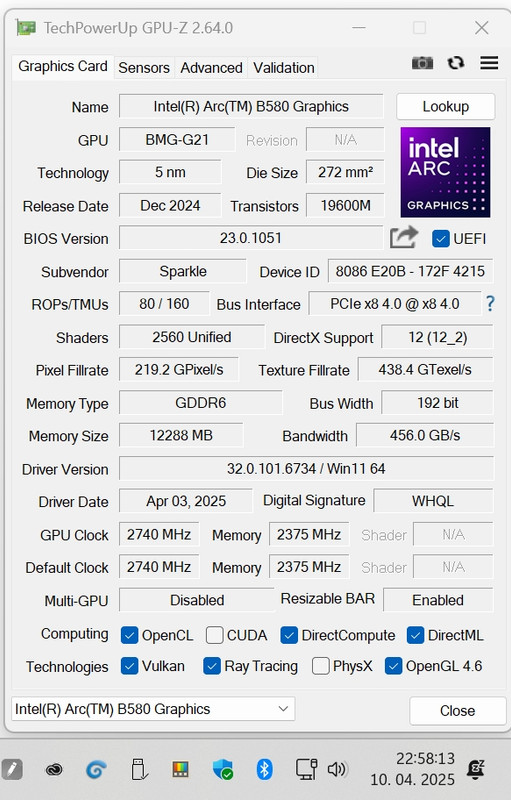The image size is (511, 800).
Task: Click the Driver Date value Apr 03, 2025
Action: (x=186, y=501)
